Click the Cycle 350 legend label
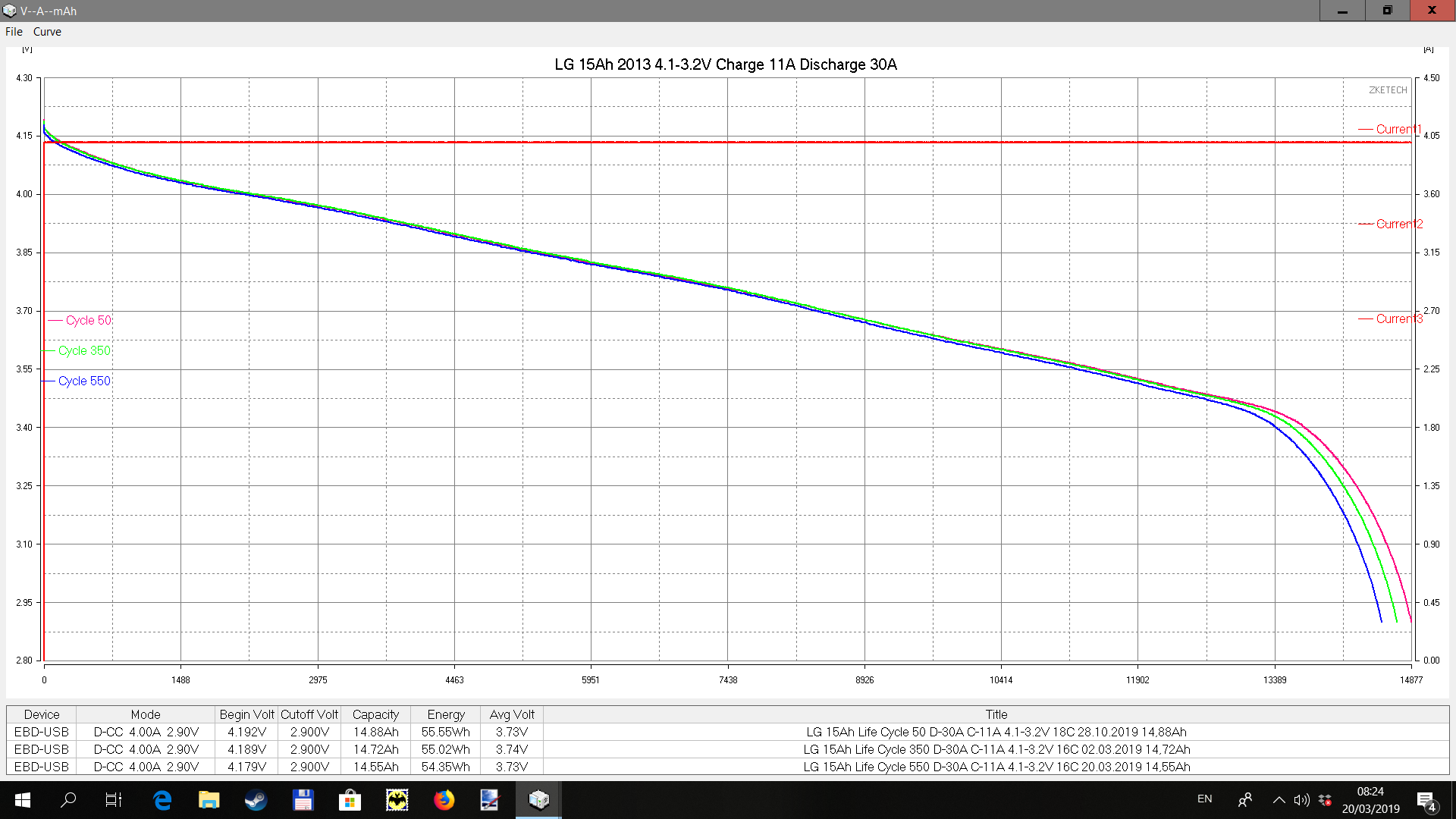Image resolution: width=1456 pixels, height=819 pixels. [x=84, y=350]
